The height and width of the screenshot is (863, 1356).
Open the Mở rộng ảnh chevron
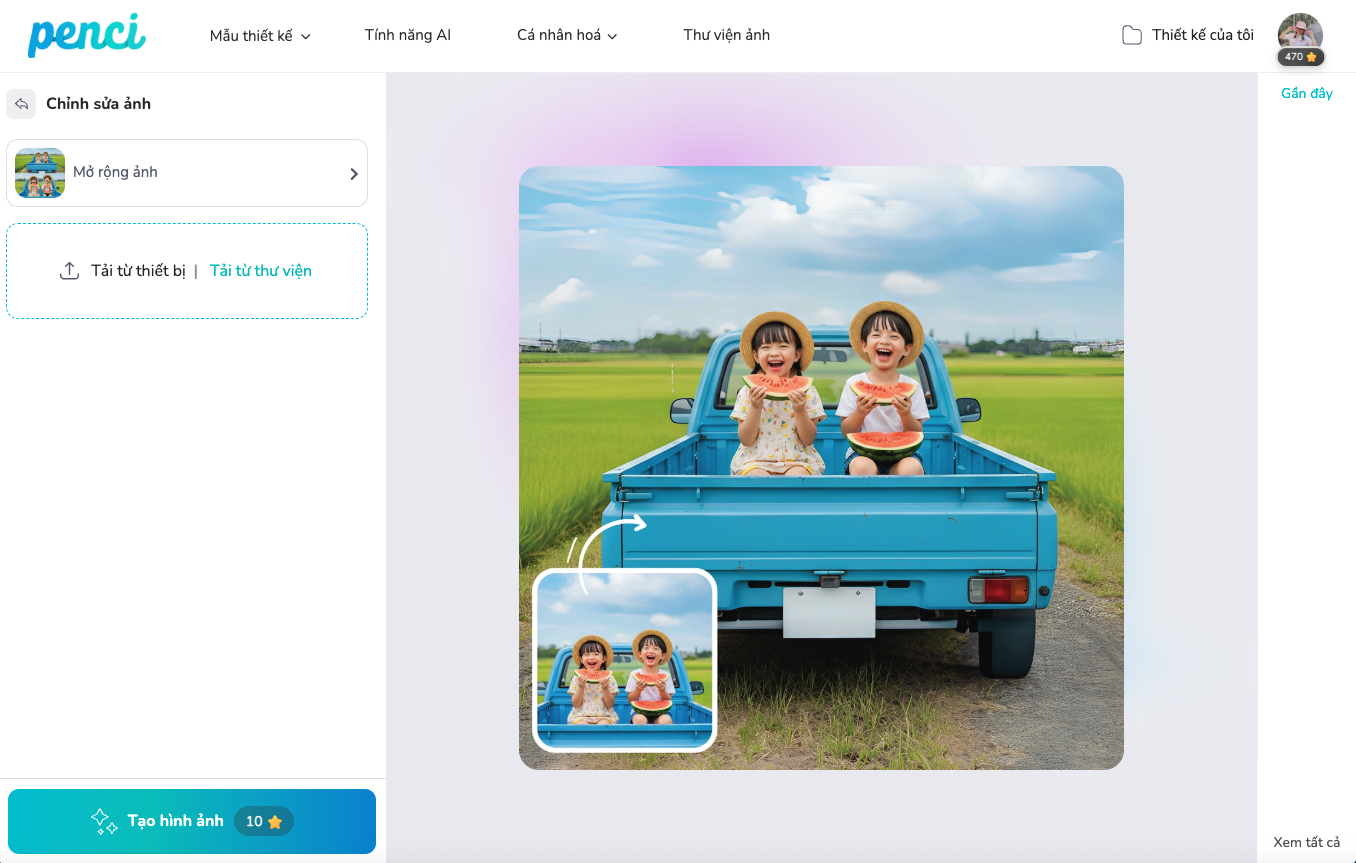(353, 174)
